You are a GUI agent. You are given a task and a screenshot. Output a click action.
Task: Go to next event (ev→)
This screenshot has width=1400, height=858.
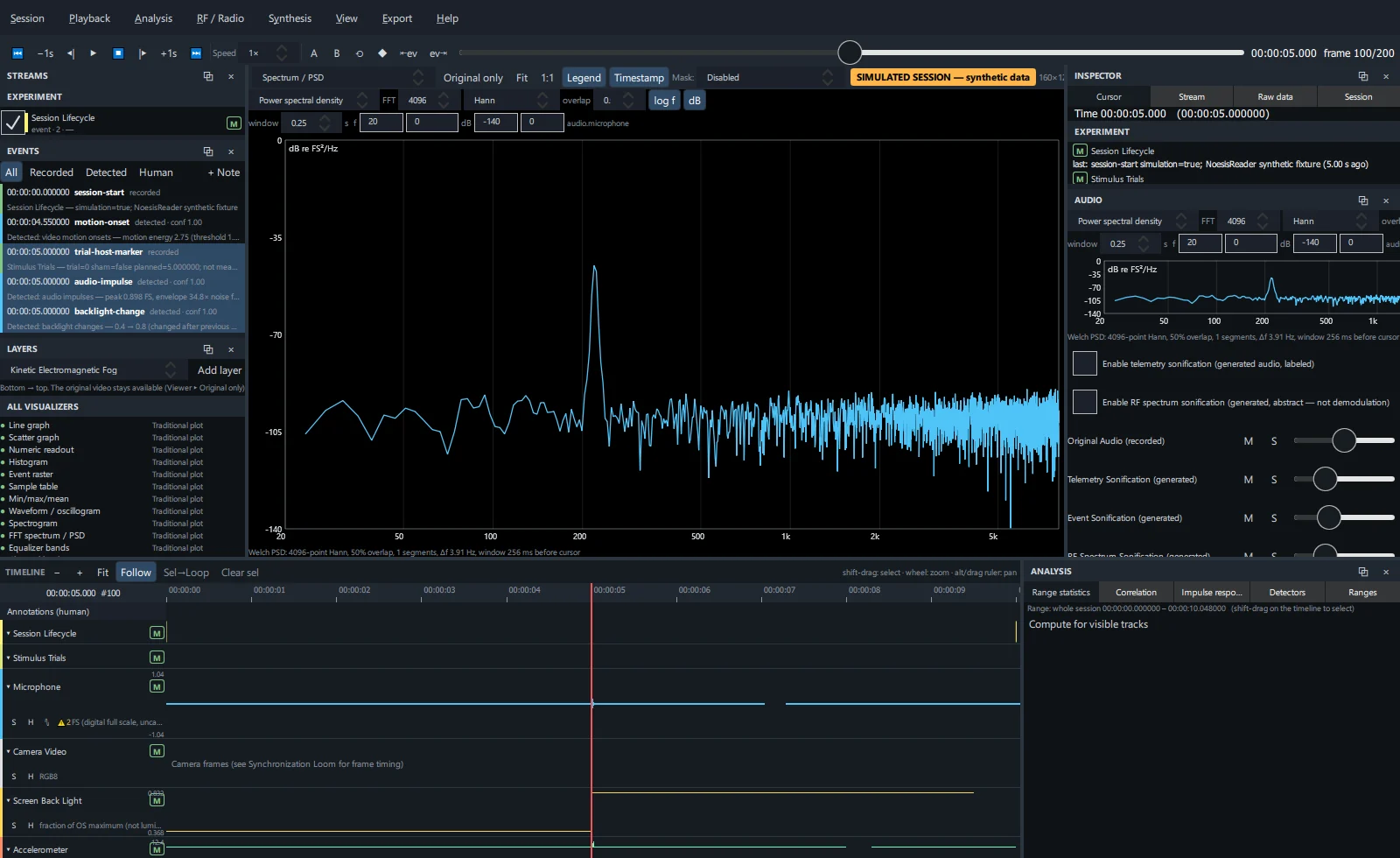(438, 53)
